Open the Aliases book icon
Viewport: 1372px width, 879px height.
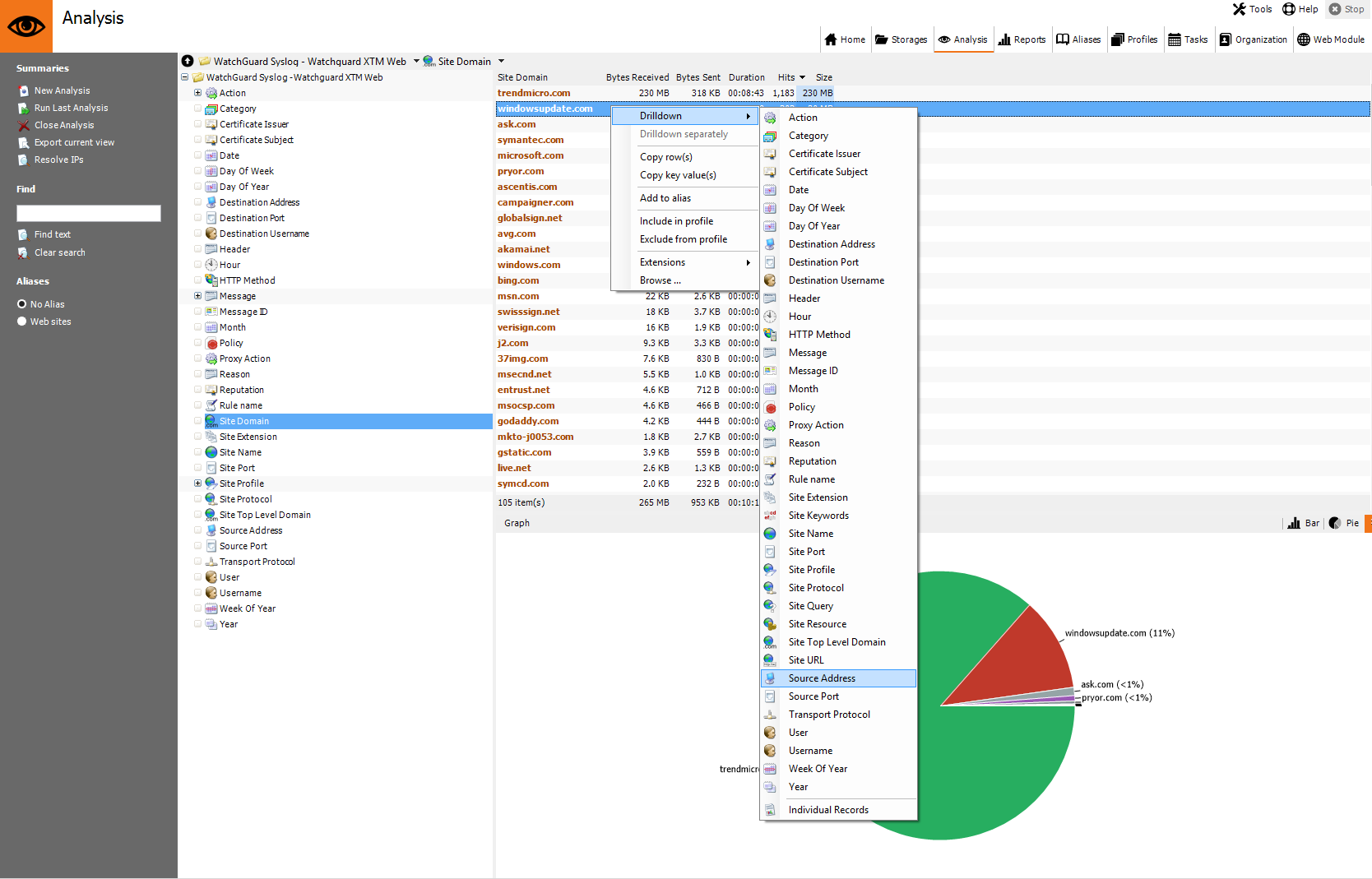(1063, 39)
